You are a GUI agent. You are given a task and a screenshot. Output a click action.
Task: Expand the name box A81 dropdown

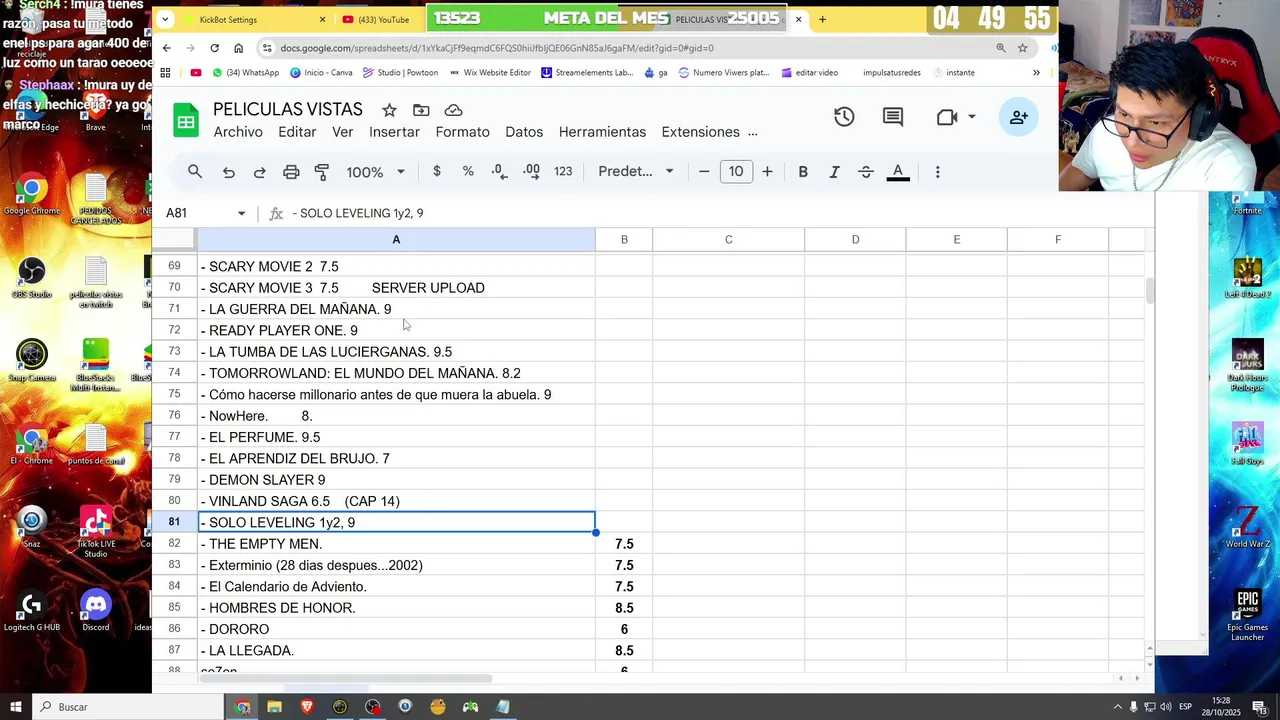241,213
